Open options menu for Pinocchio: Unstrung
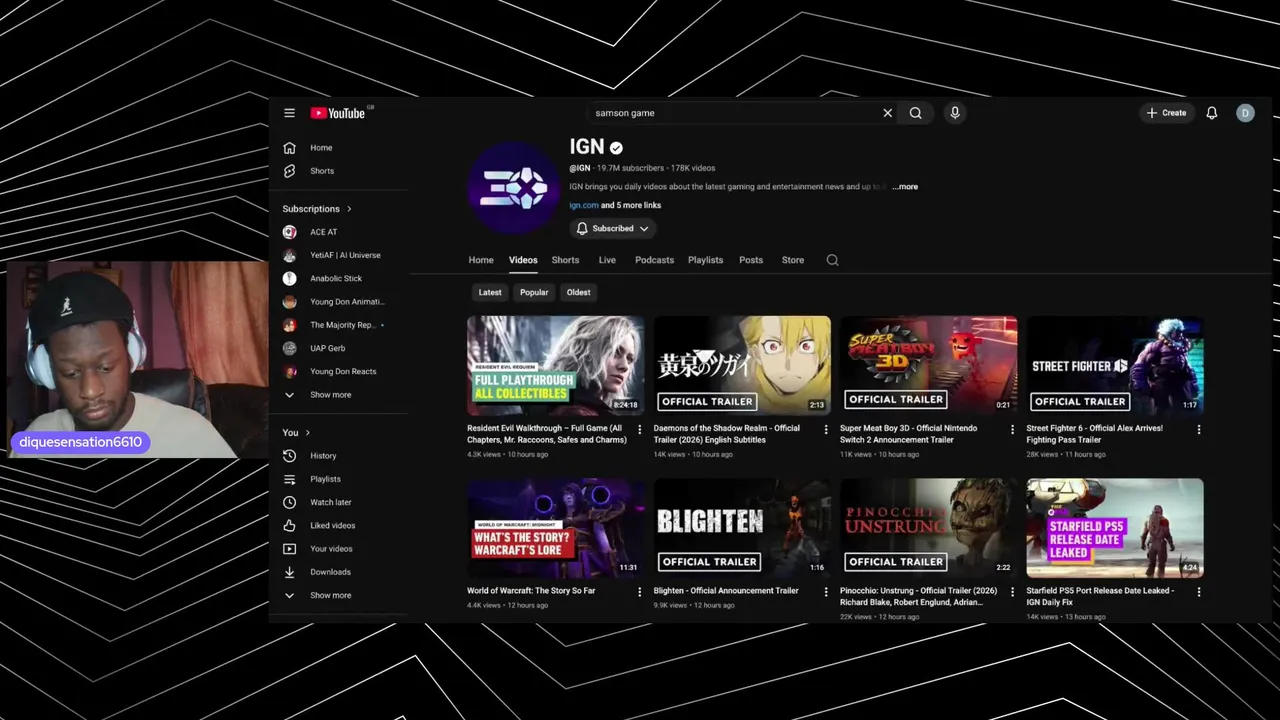 [x=1012, y=592]
